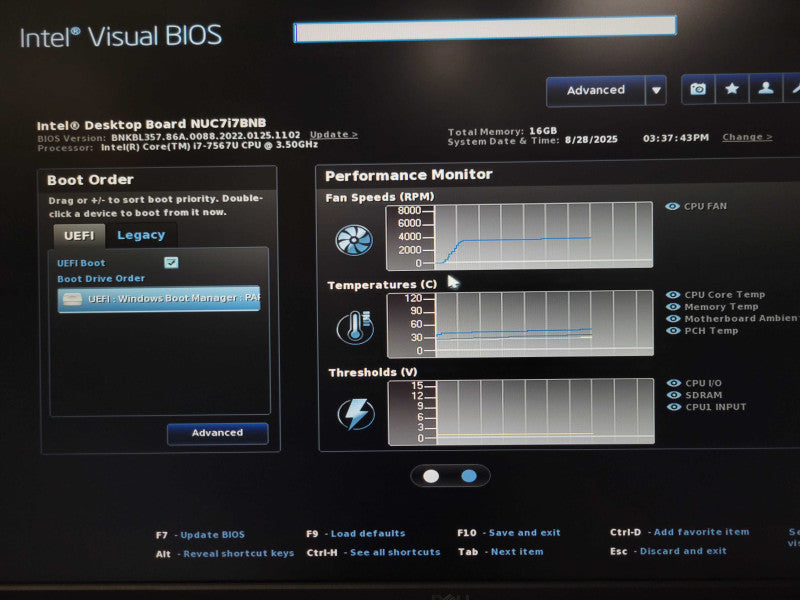Hide the CPU1 INPUT voltage line
Screen dimensions: 800x600
coord(673,407)
